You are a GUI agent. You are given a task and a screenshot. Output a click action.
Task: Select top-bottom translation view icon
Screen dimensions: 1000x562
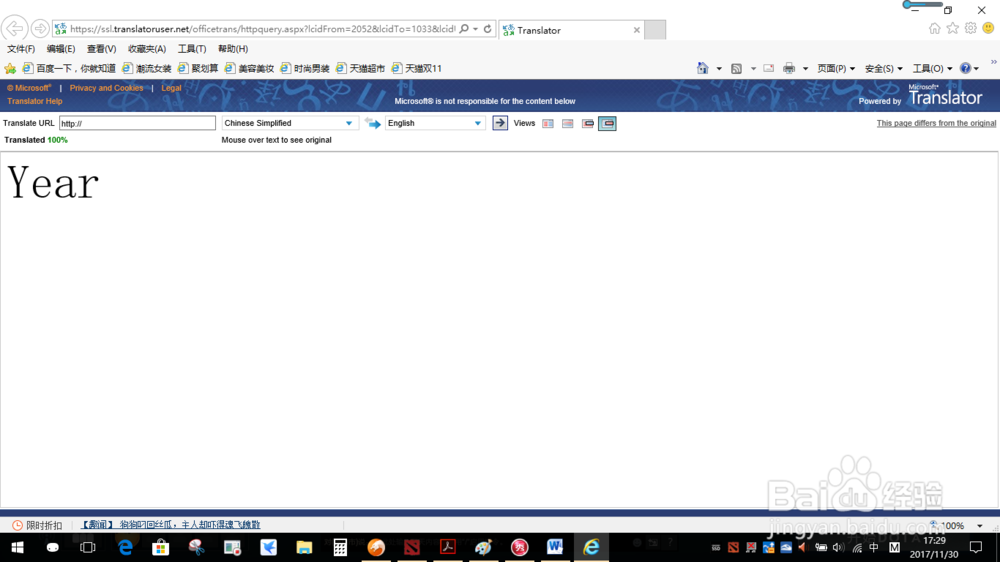[x=568, y=124]
